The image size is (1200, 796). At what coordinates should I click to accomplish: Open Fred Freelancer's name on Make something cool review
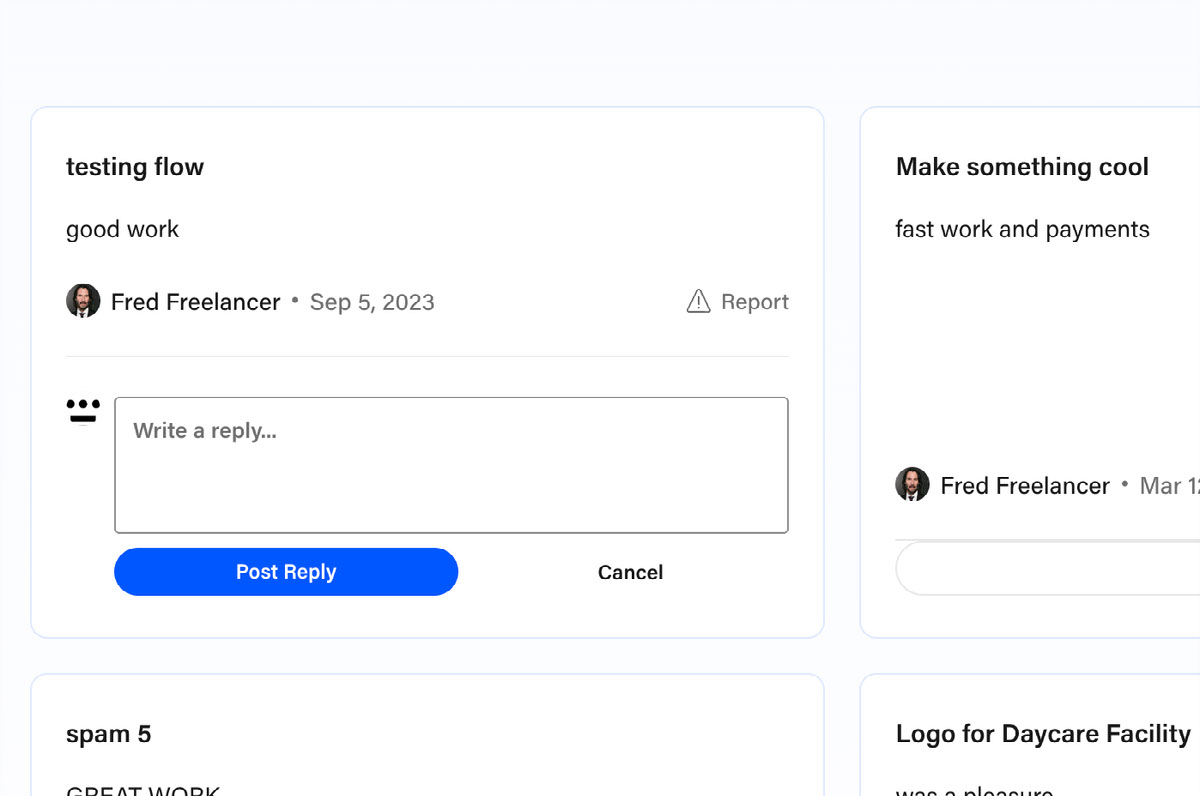coord(1025,486)
